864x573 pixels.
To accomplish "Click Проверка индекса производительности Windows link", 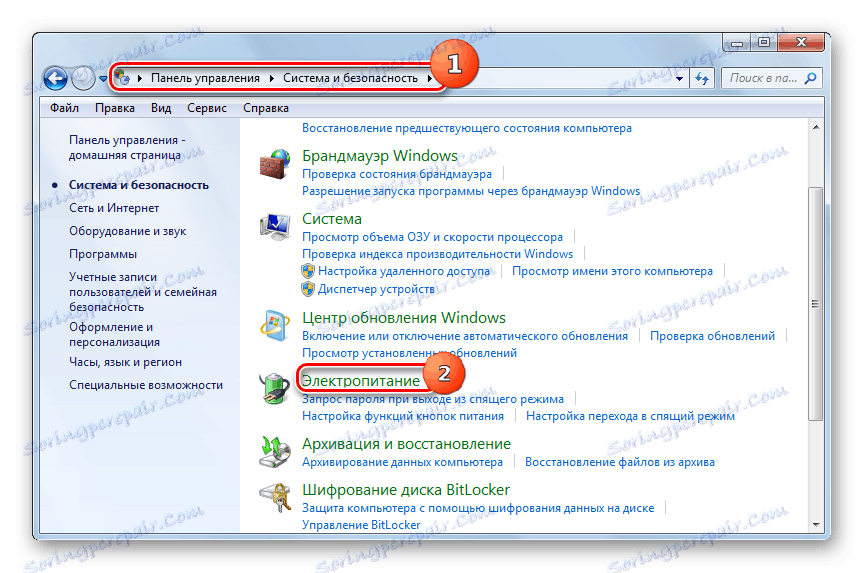I will click(x=438, y=254).
